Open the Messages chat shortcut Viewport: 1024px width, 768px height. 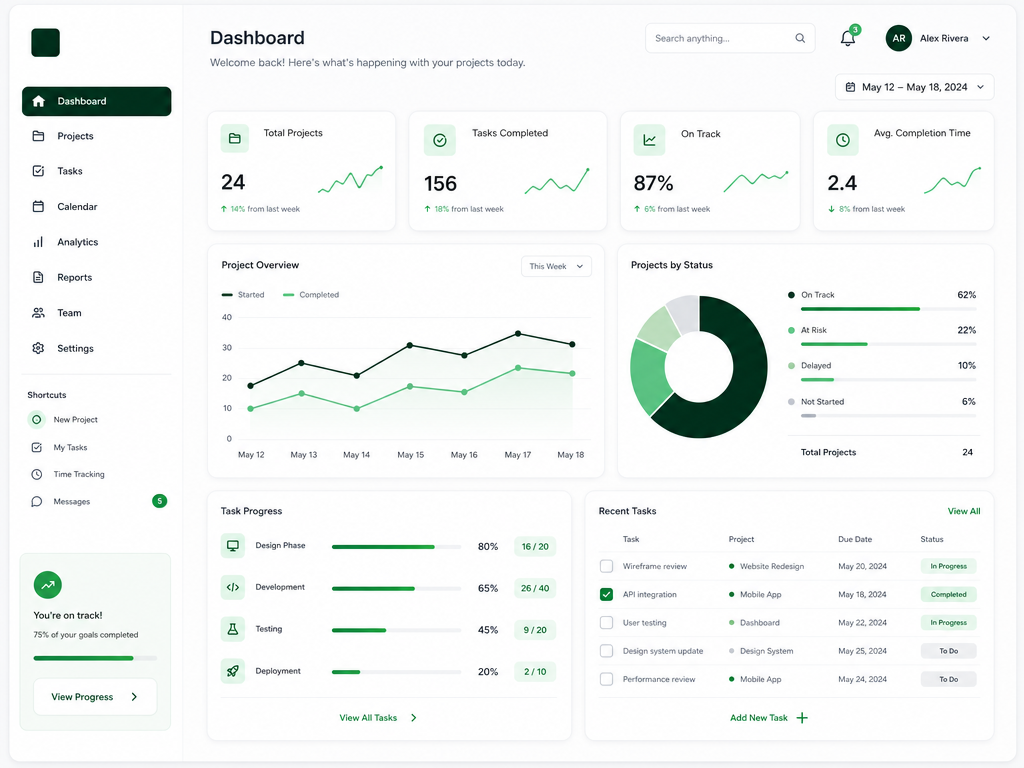(37, 502)
